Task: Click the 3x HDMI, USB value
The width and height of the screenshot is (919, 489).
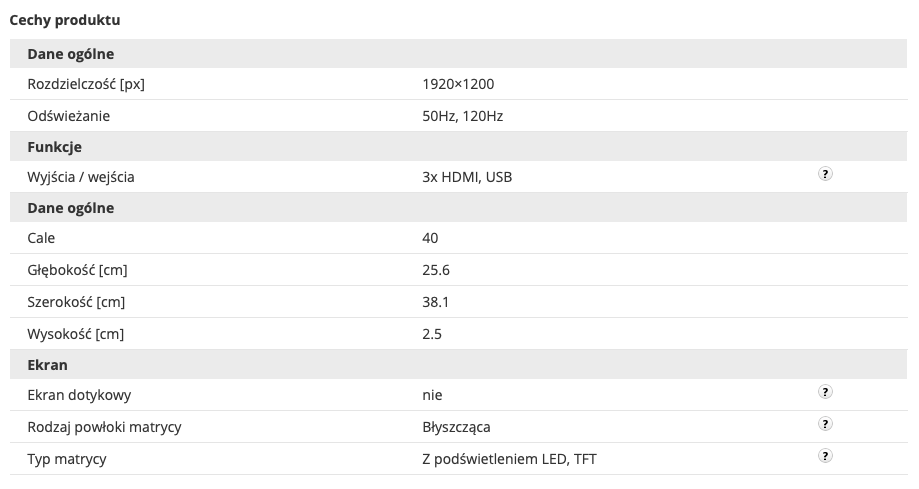Action: pyautogui.click(x=467, y=177)
